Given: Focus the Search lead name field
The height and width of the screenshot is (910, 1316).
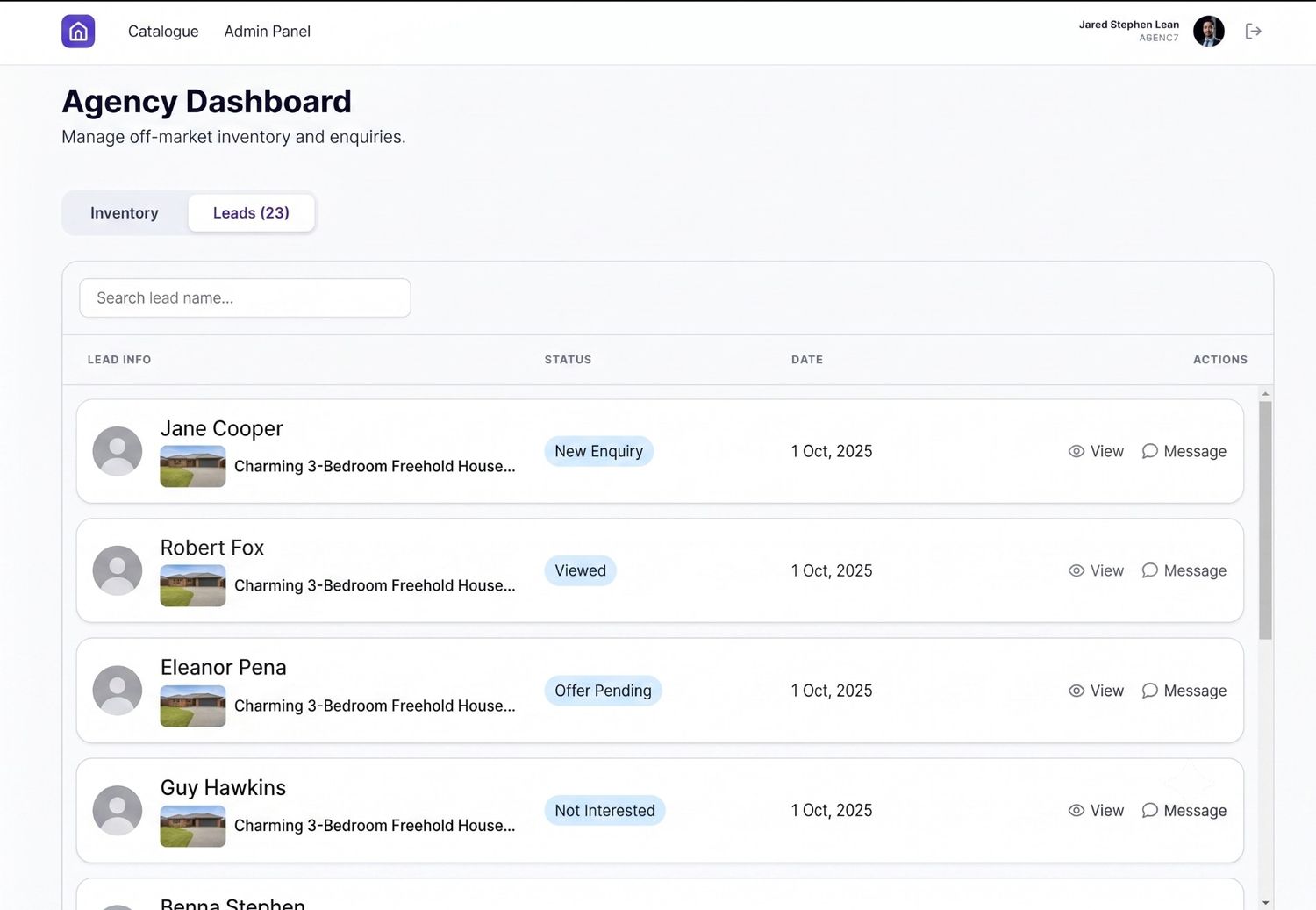Looking at the screenshot, I should point(245,298).
